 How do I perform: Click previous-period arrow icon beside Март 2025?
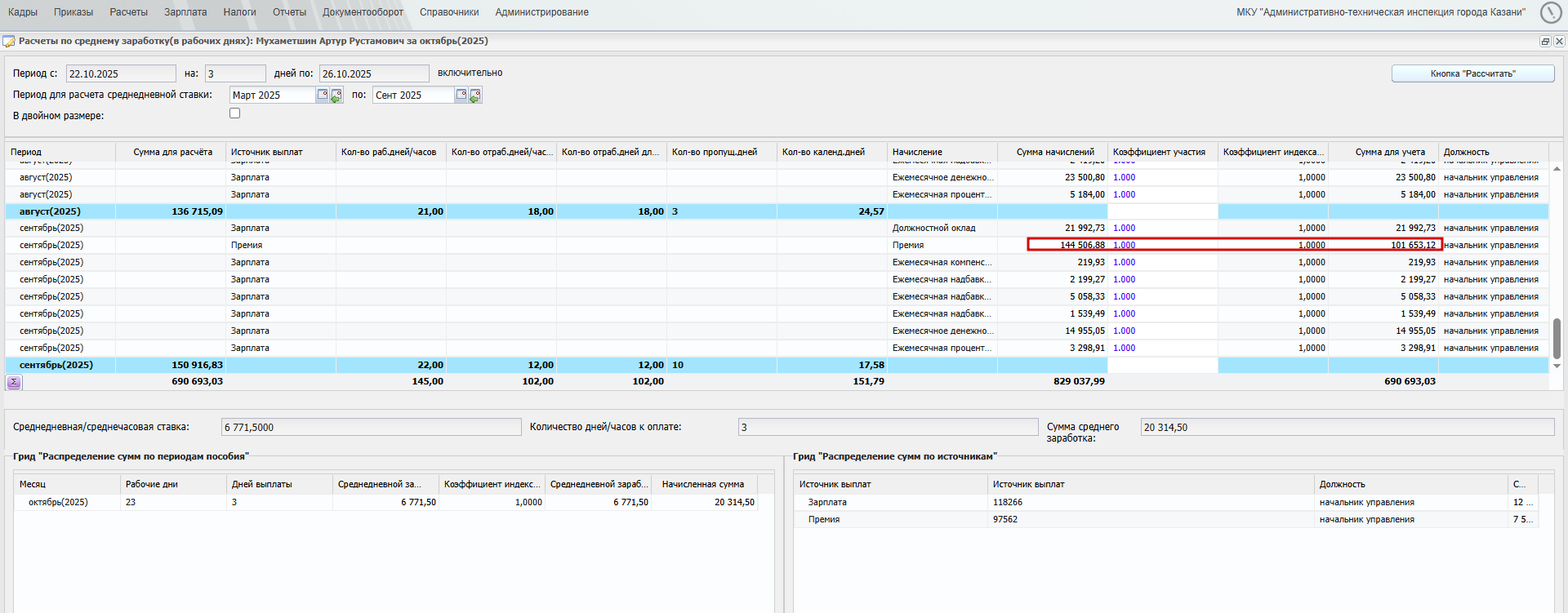pos(336,96)
